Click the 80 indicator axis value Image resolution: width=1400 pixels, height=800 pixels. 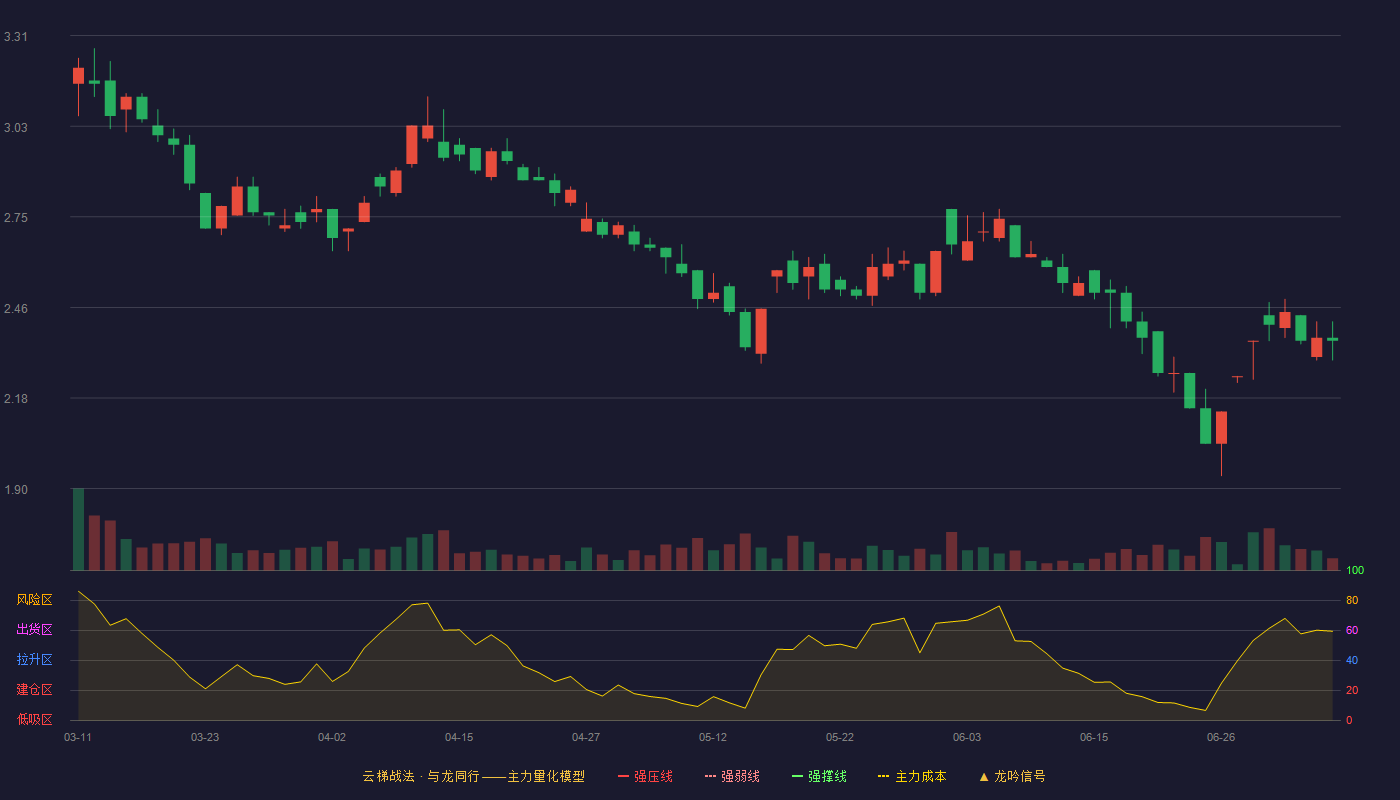tap(1352, 600)
